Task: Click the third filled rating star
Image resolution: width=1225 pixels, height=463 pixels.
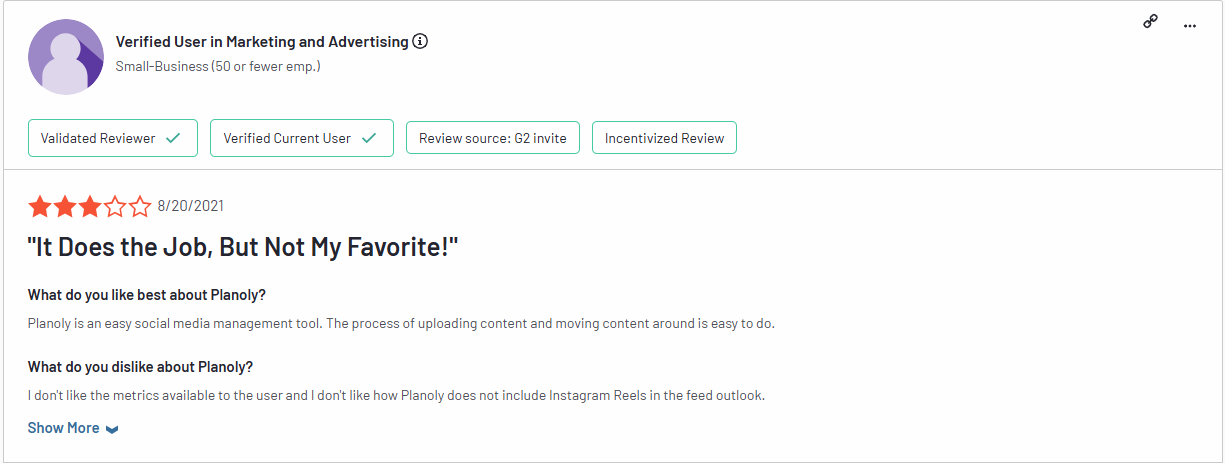Action: [x=90, y=207]
